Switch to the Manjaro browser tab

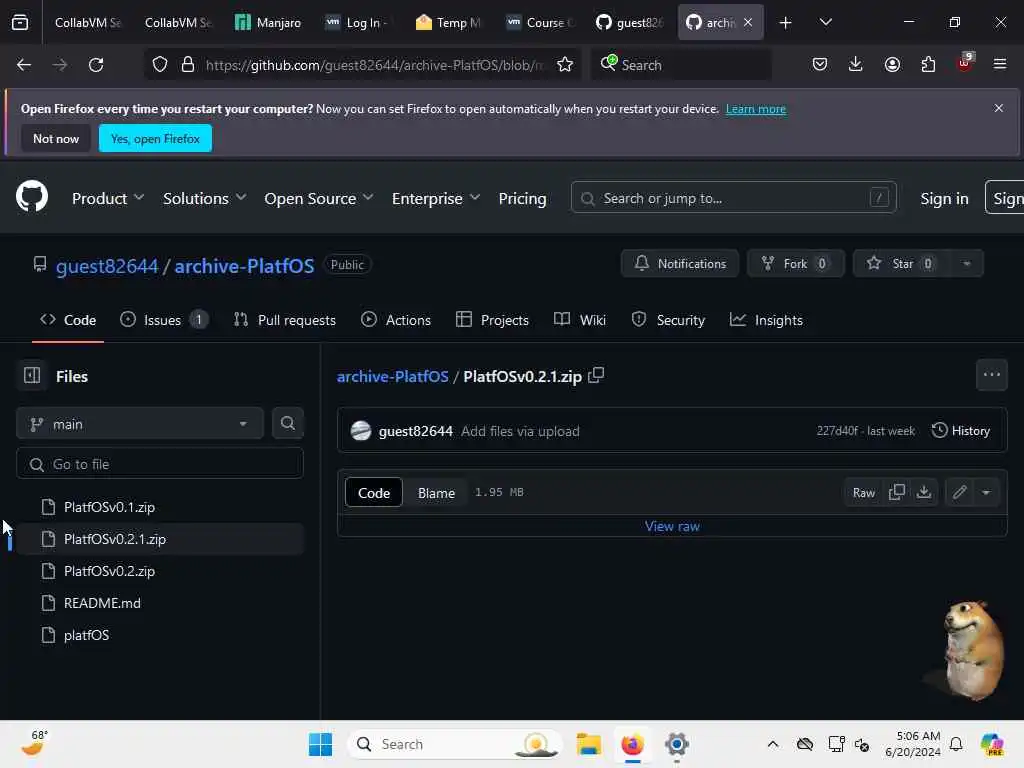[268, 22]
